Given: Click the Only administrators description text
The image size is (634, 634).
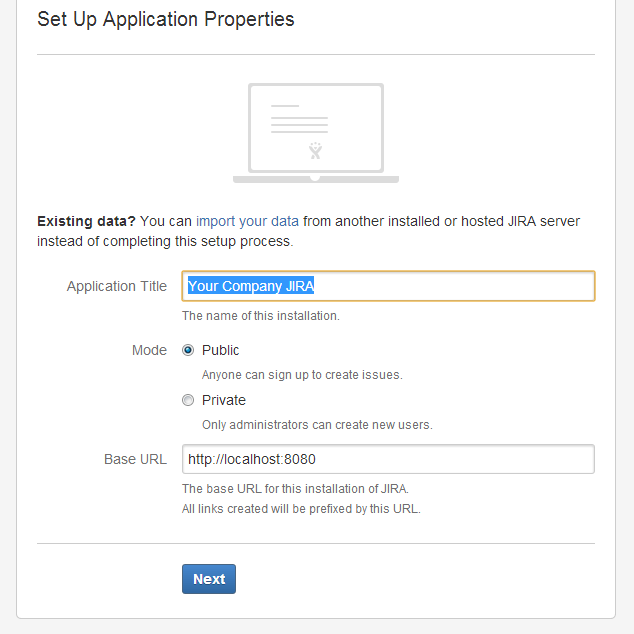Looking at the screenshot, I should click(x=317, y=425).
